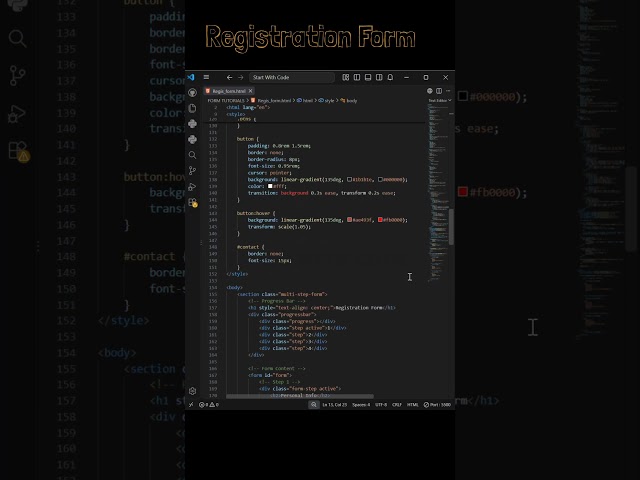Viewport: 640px width, 480px height.
Task: Click the cursor: pointer line 137
Action: pyautogui.click(x=269, y=173)
